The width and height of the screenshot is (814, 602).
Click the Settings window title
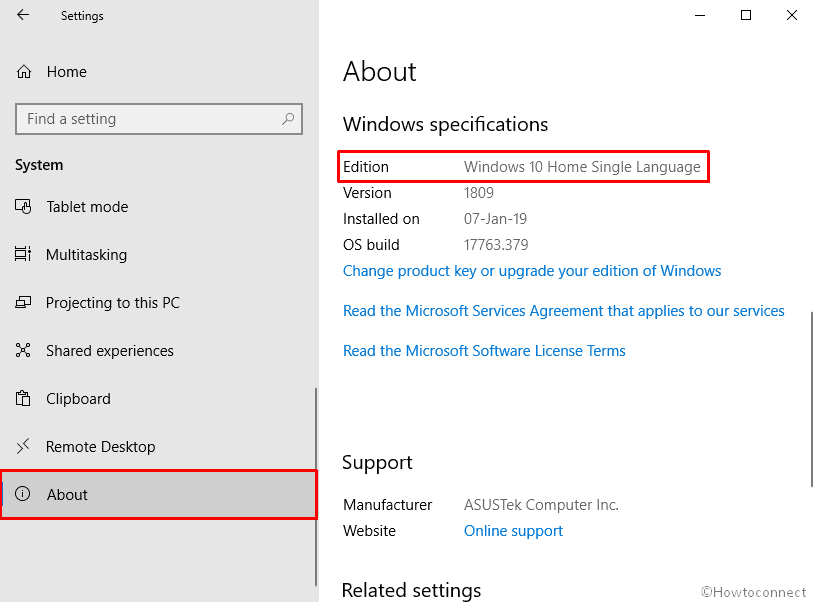82,16
